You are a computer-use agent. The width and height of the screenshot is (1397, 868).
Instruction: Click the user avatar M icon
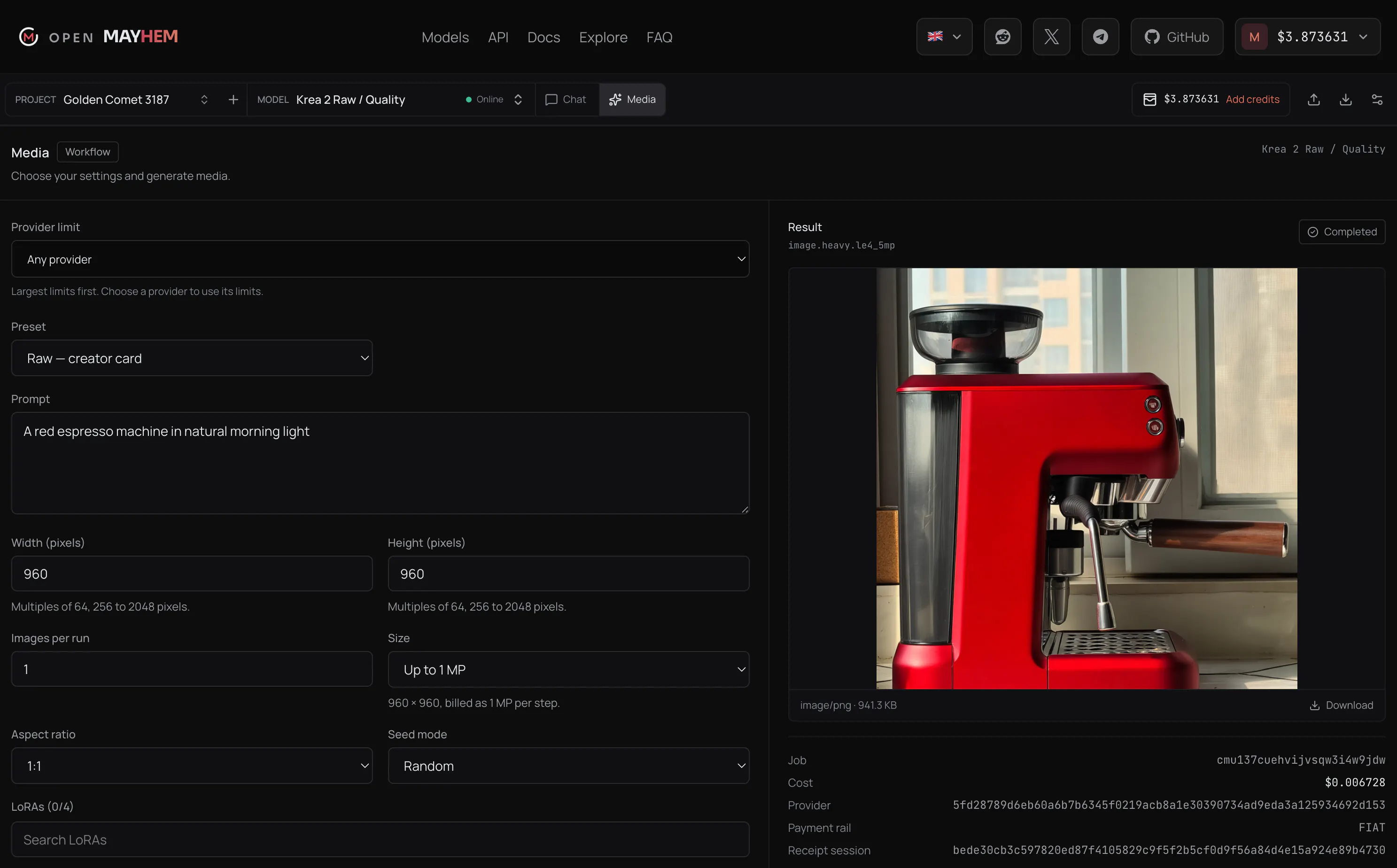coord(1254,37)
